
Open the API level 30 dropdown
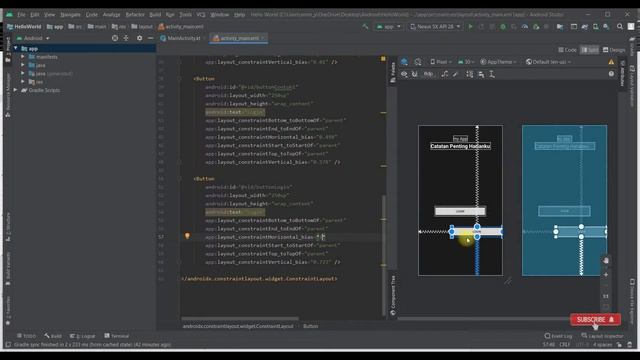(466, 62)
